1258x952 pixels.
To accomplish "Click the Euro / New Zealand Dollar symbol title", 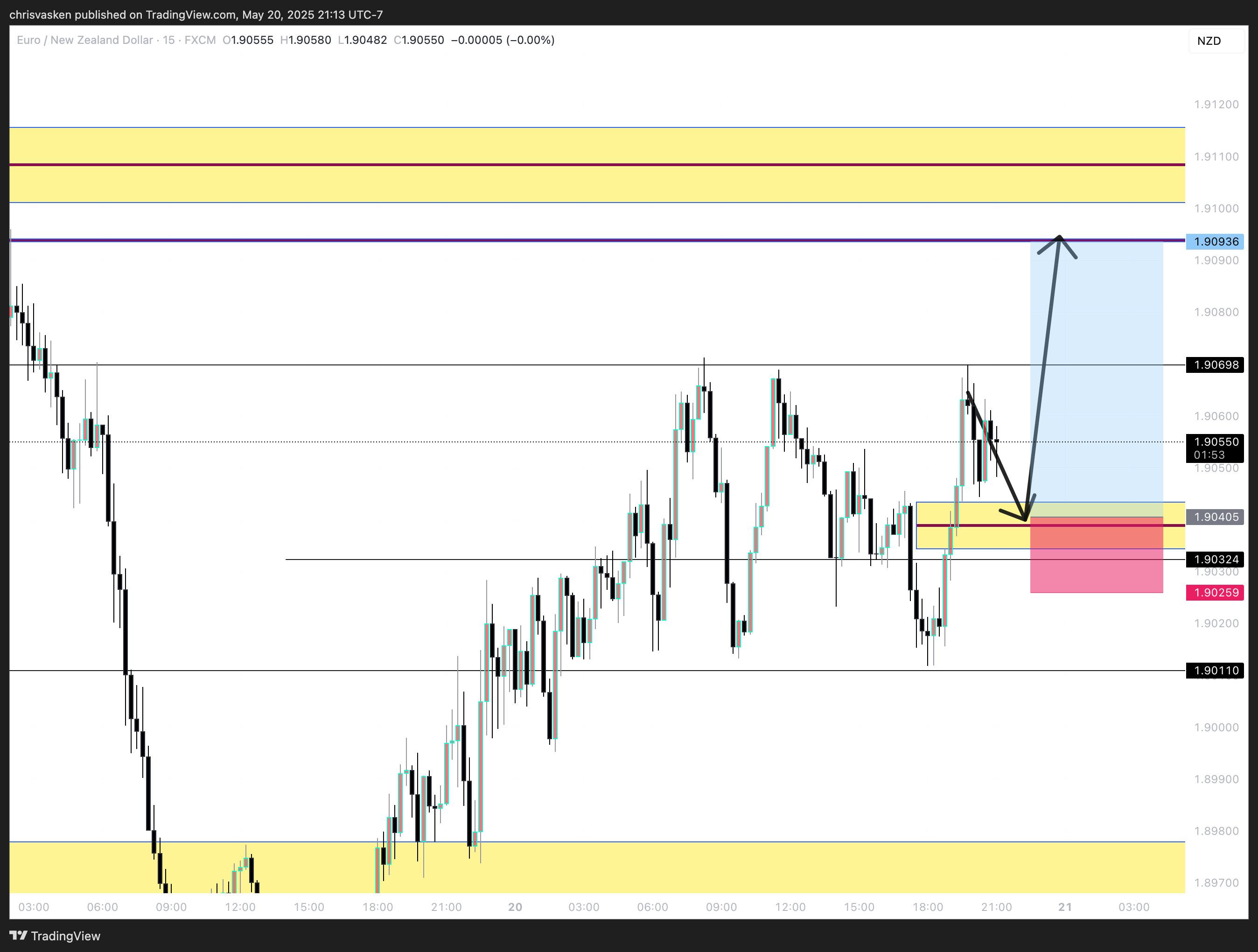I will [85, 41].
